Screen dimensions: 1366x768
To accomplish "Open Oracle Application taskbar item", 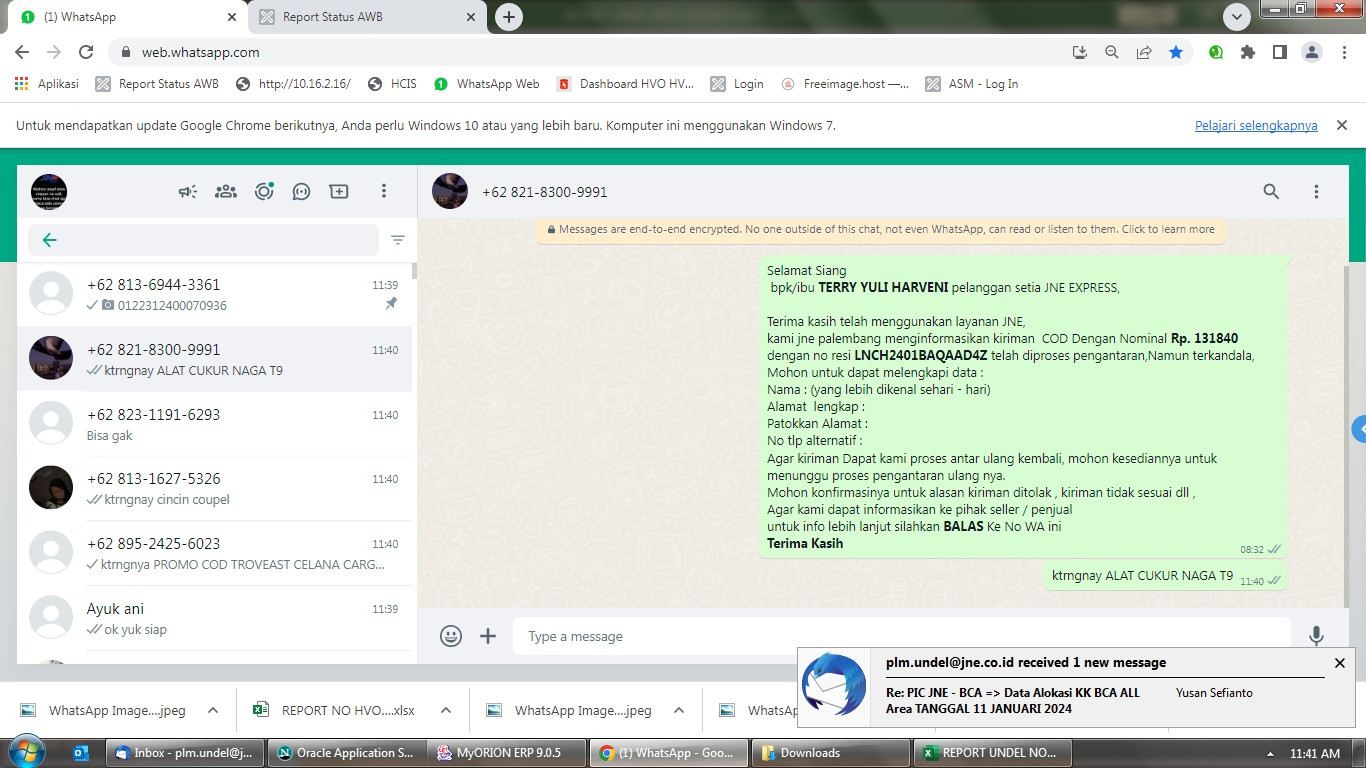I will [347, 753].
